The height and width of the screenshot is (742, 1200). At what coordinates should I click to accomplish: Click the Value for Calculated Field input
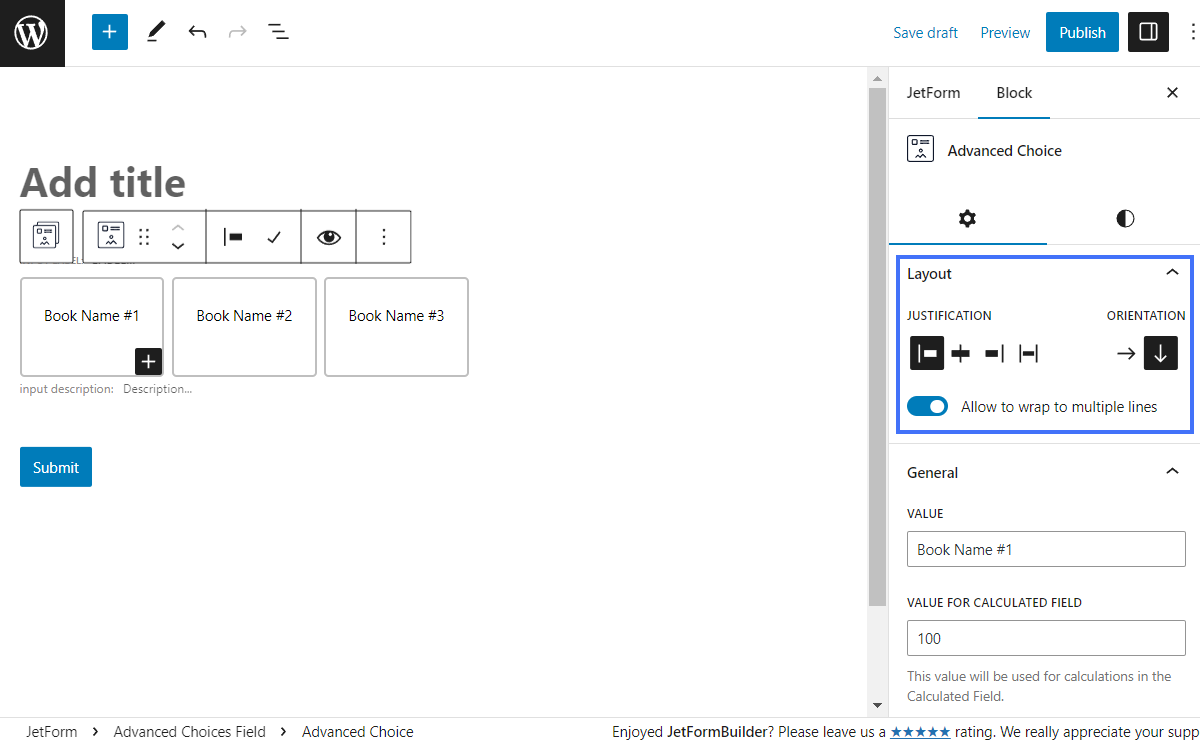1046,638
